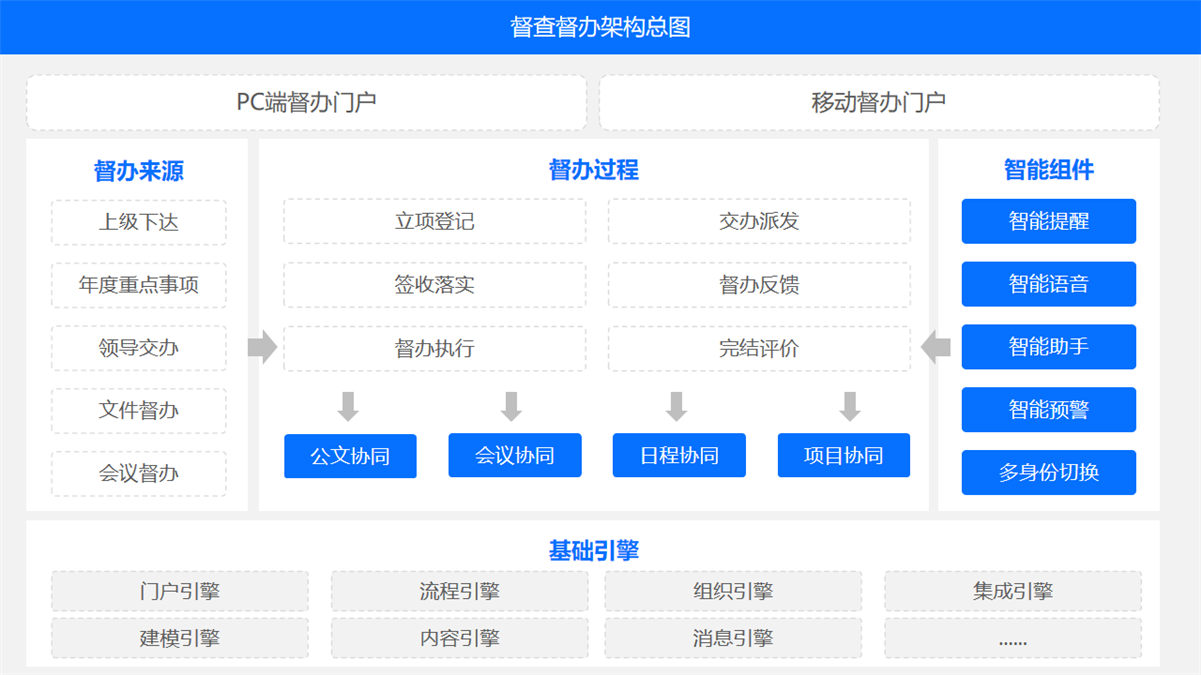This screenshot has height=675, width=1201.
Task: Select the 智能语音 button
Action: pos(1048,284)
